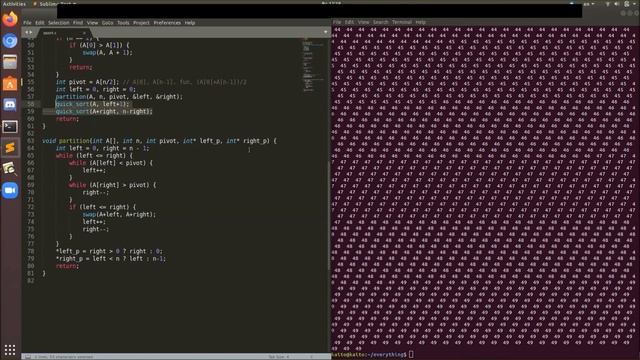Click the '*right_p = left < n' line
The height and width of the screenshot is (360, 640).
point(111,258)
